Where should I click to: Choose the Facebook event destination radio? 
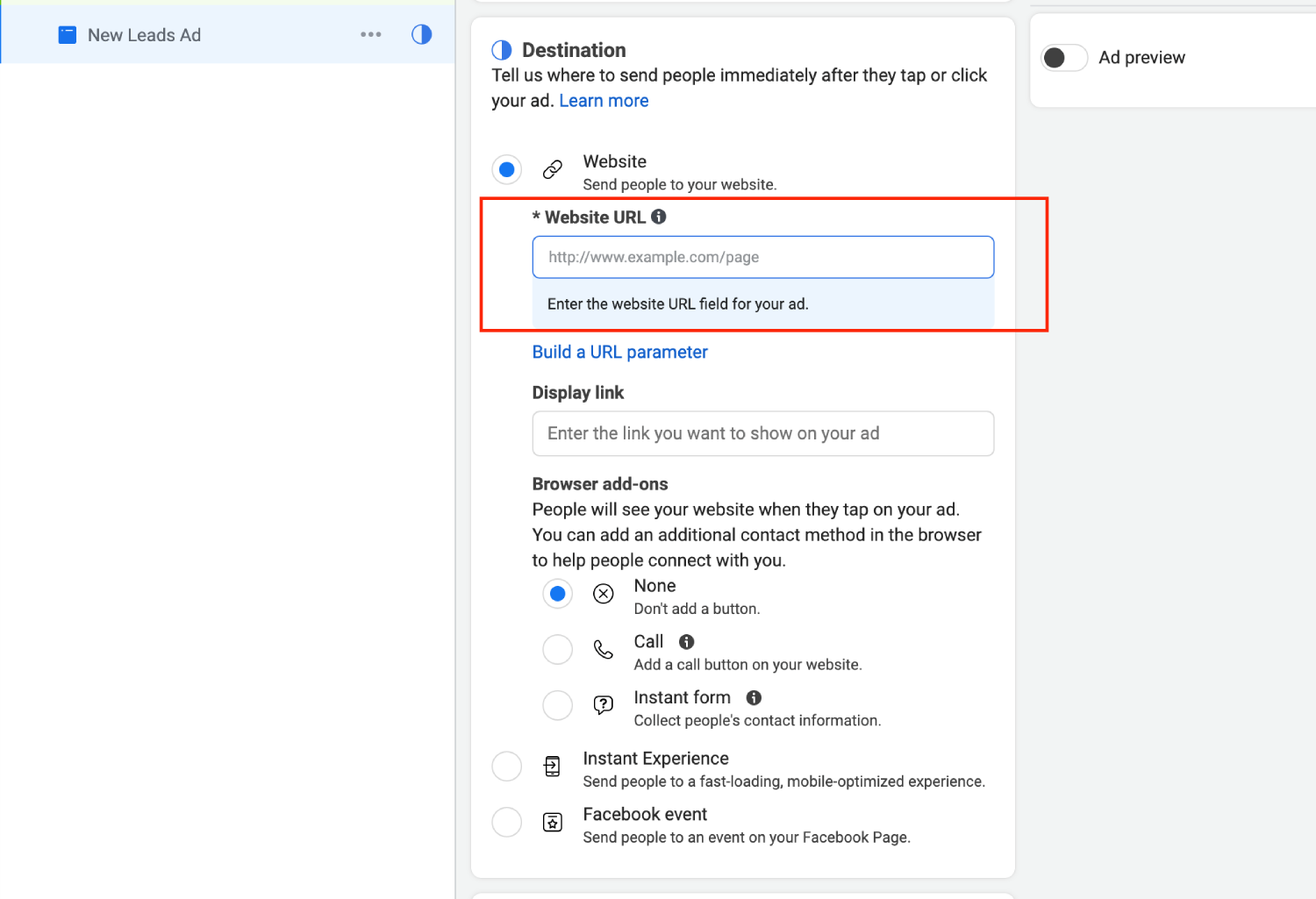click(x=507, y=822)
